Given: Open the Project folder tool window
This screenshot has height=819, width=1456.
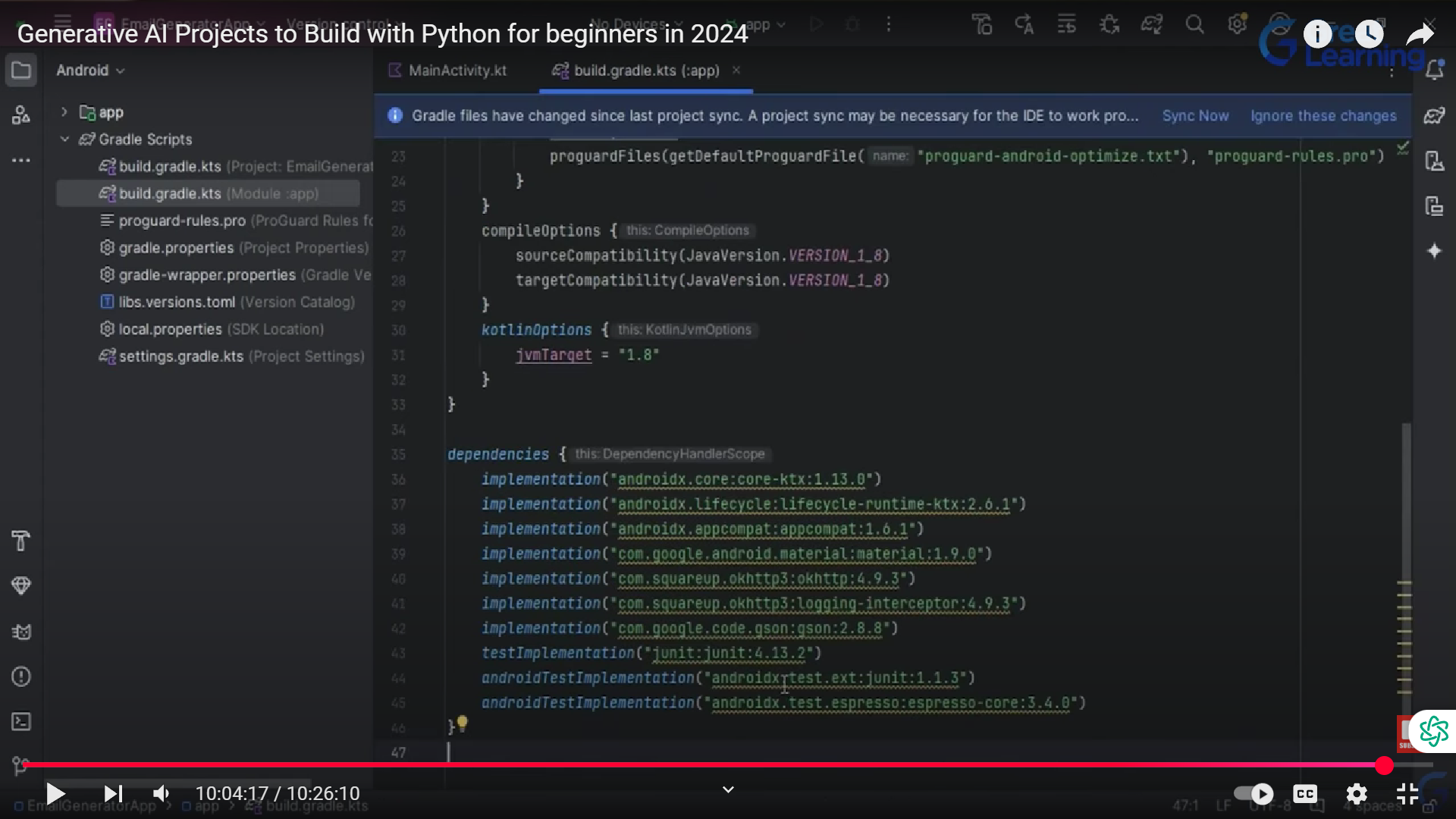Looking at the screenshot, I should (x=21, y=71).
